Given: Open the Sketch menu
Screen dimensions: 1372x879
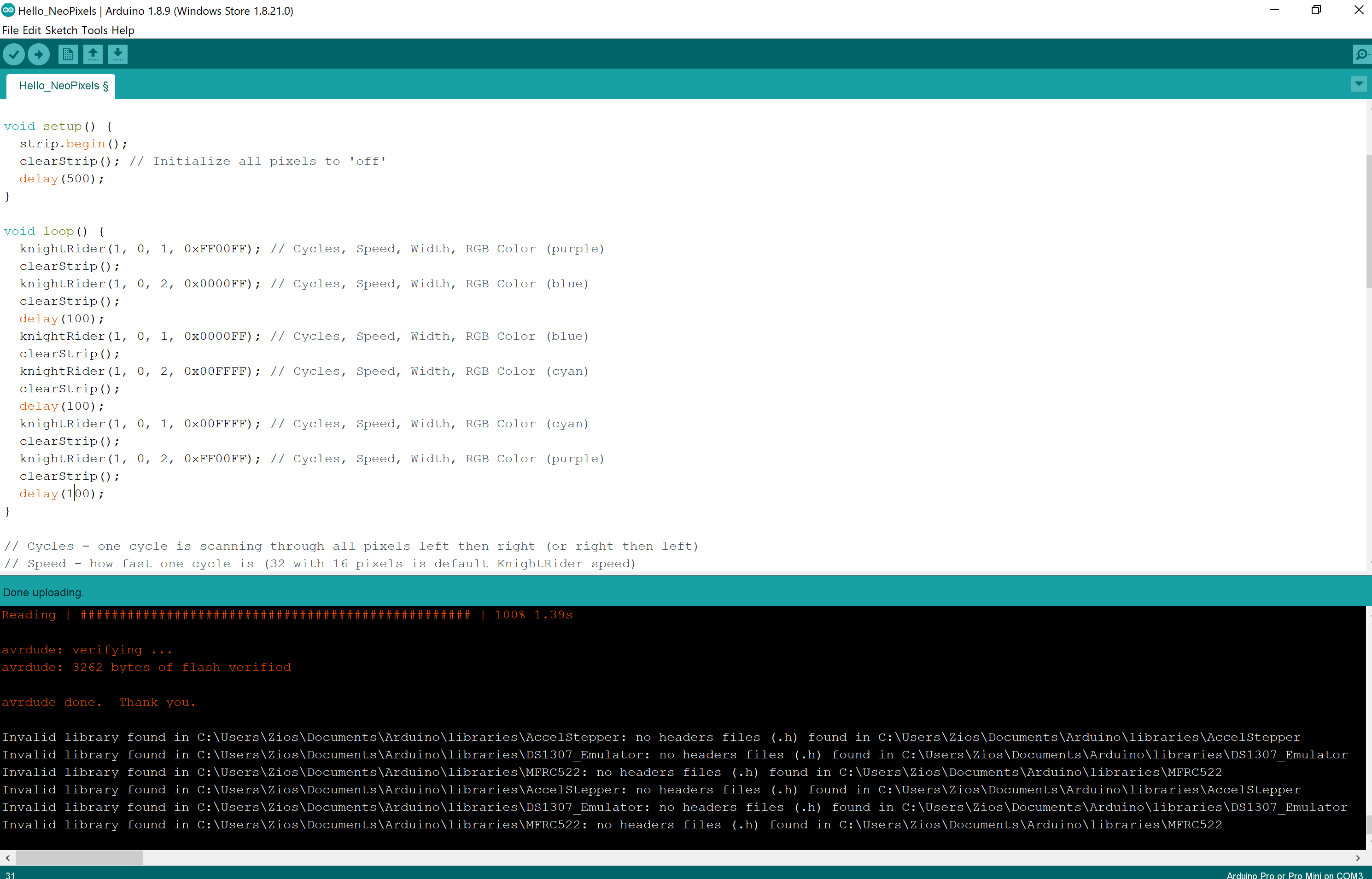Looking at the screenshot, I should (x=61, y=30).
